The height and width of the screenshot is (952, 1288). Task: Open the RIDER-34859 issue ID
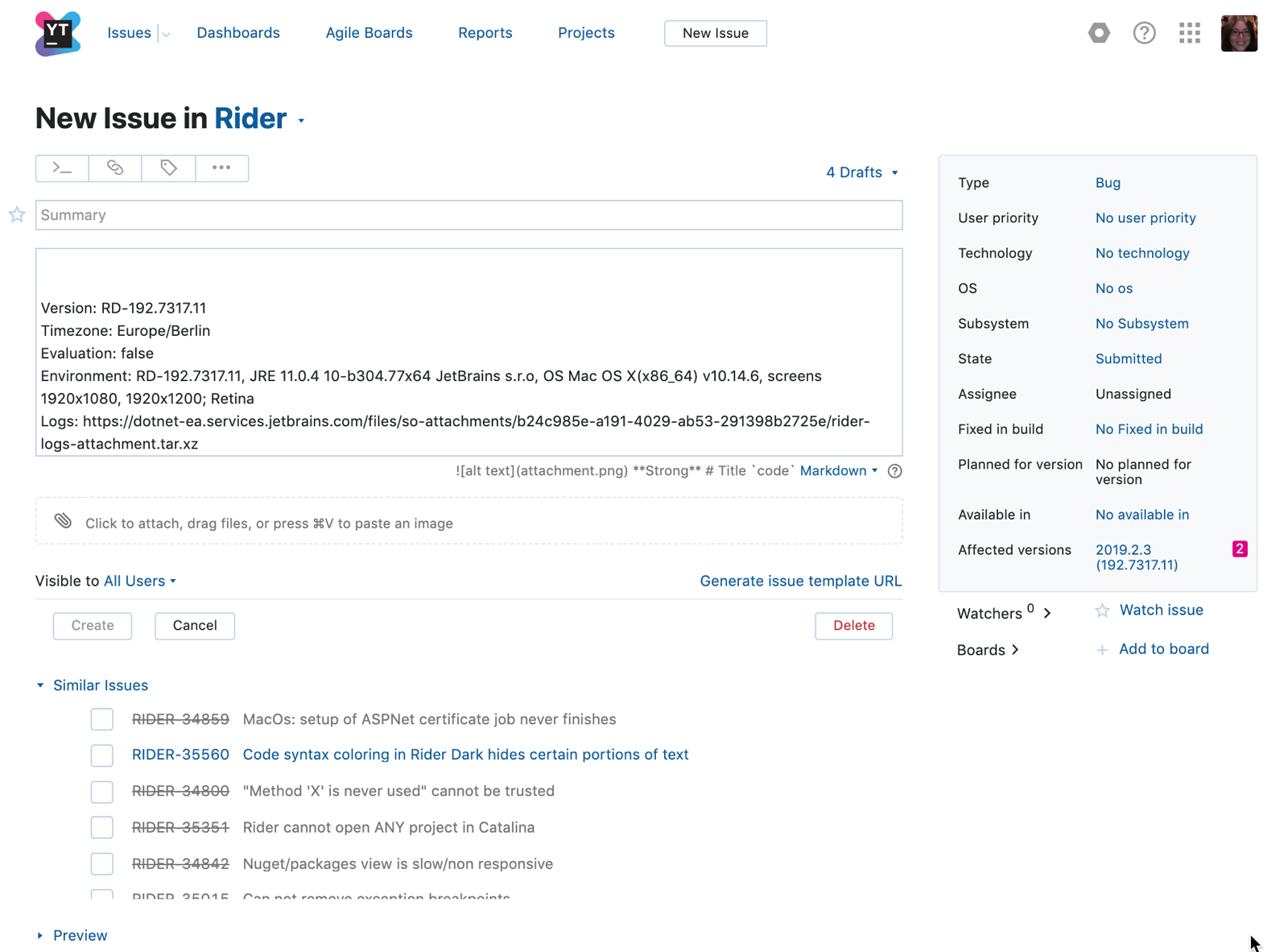click(180, 719)
